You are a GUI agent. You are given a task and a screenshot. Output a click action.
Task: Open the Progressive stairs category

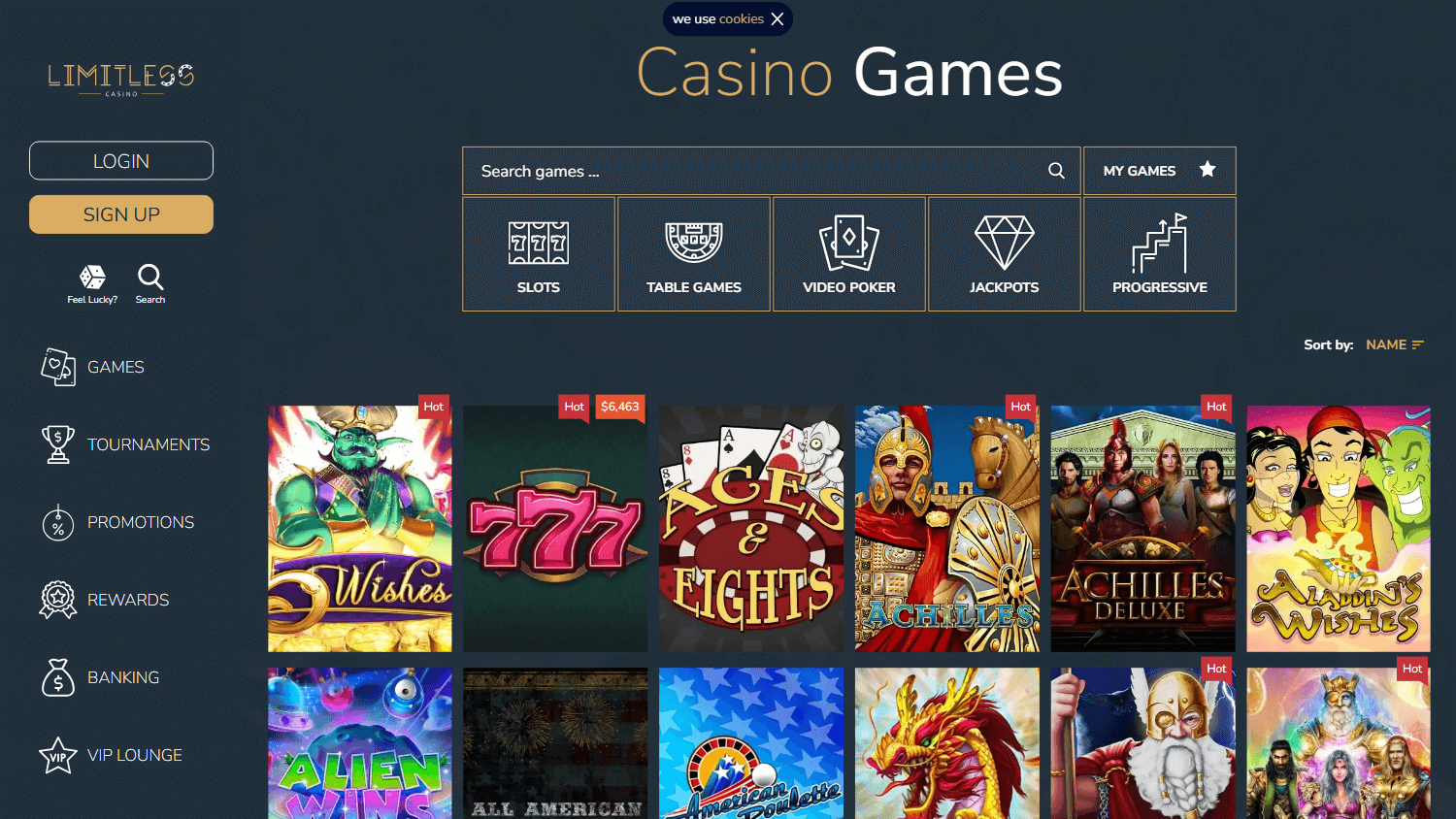(1160, 254)
